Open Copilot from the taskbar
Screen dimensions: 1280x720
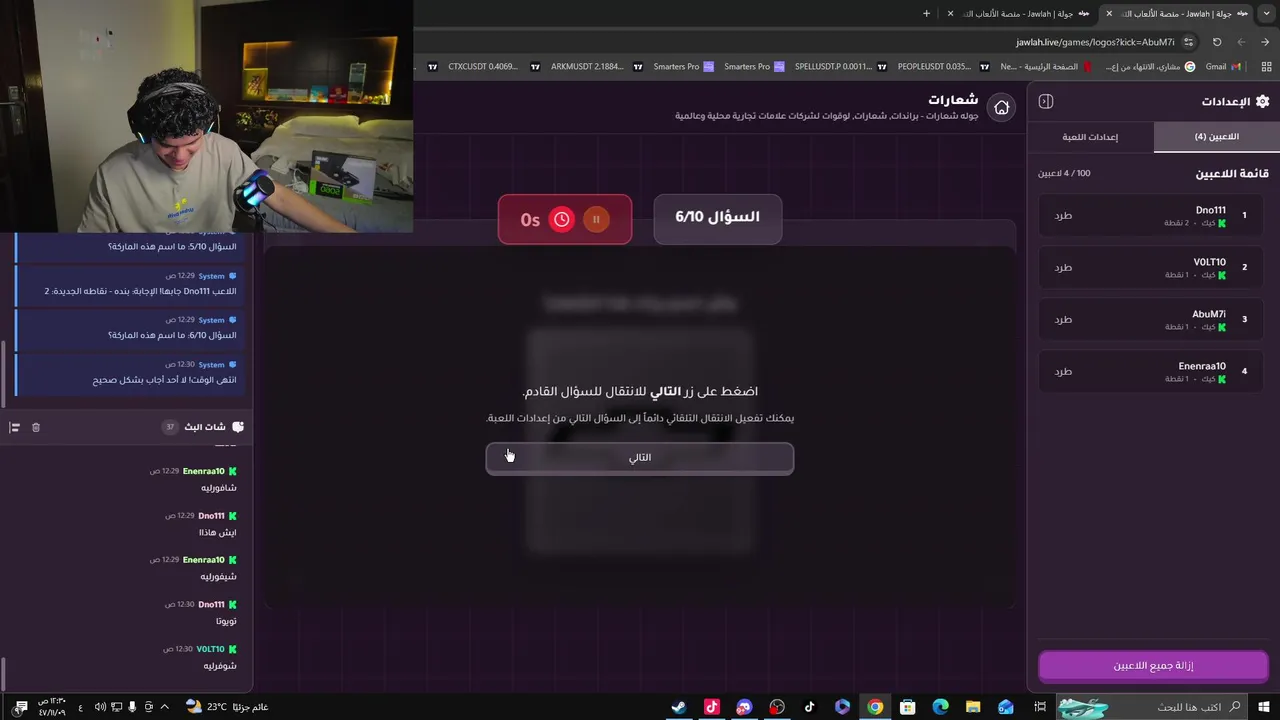click(843, 707)
